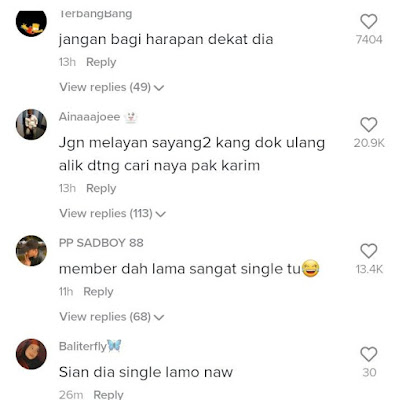Screen dimensions: 402x400
Task: Reply to Ainaaajoee's comment
Action: coord(101,188)
